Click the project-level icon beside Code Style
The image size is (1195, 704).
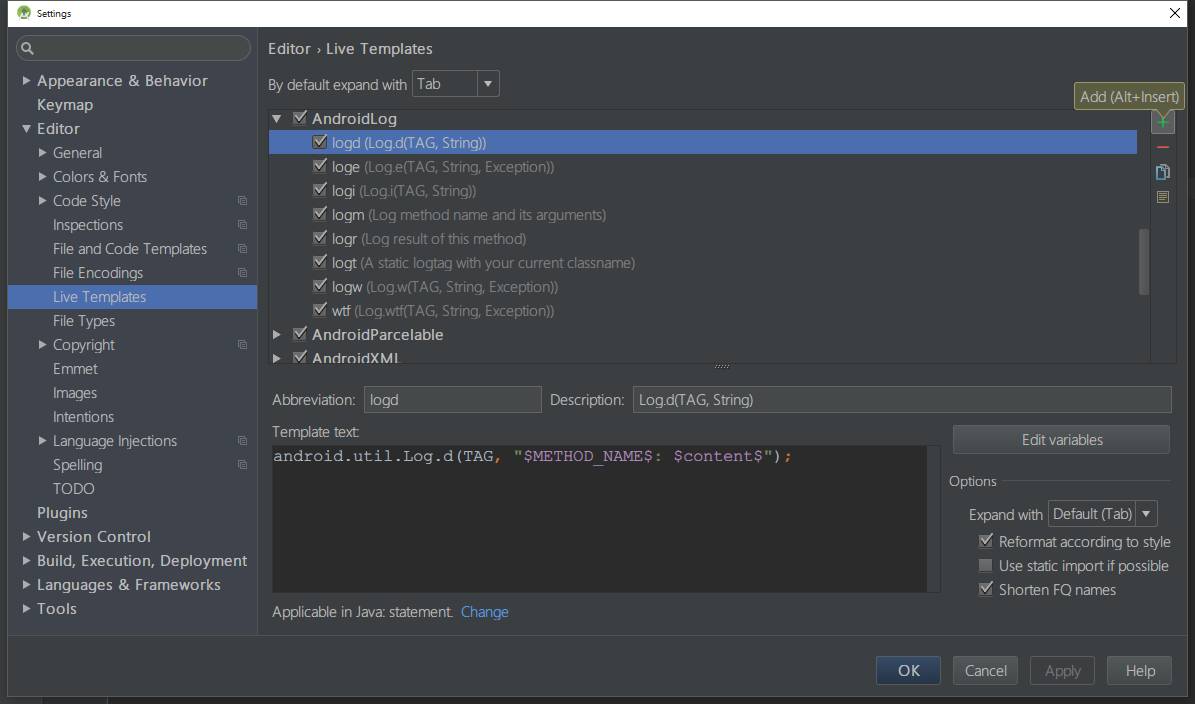(242, 200)
